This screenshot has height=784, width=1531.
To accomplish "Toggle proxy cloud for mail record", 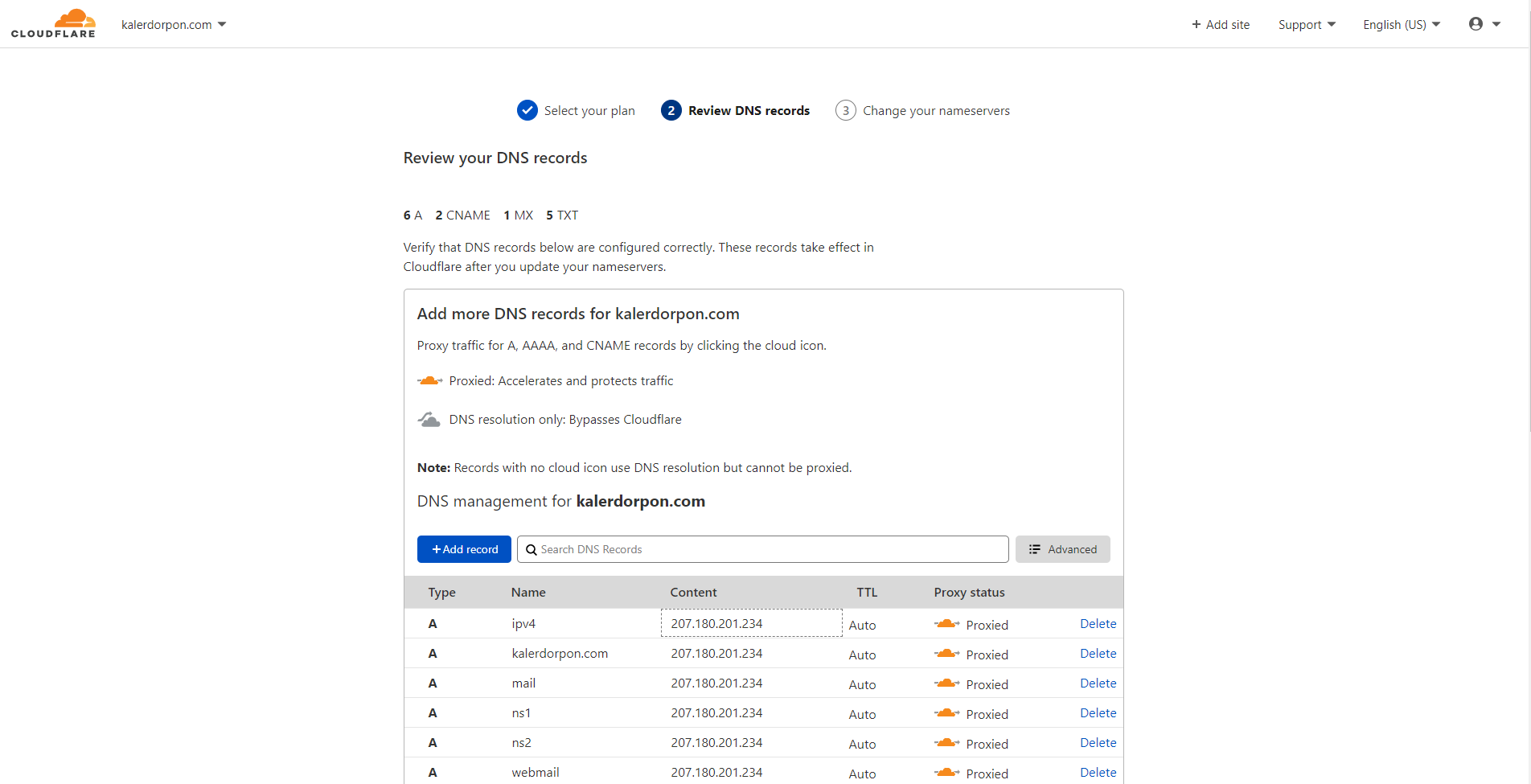I will pyautogui.click(x=946, y=683).
